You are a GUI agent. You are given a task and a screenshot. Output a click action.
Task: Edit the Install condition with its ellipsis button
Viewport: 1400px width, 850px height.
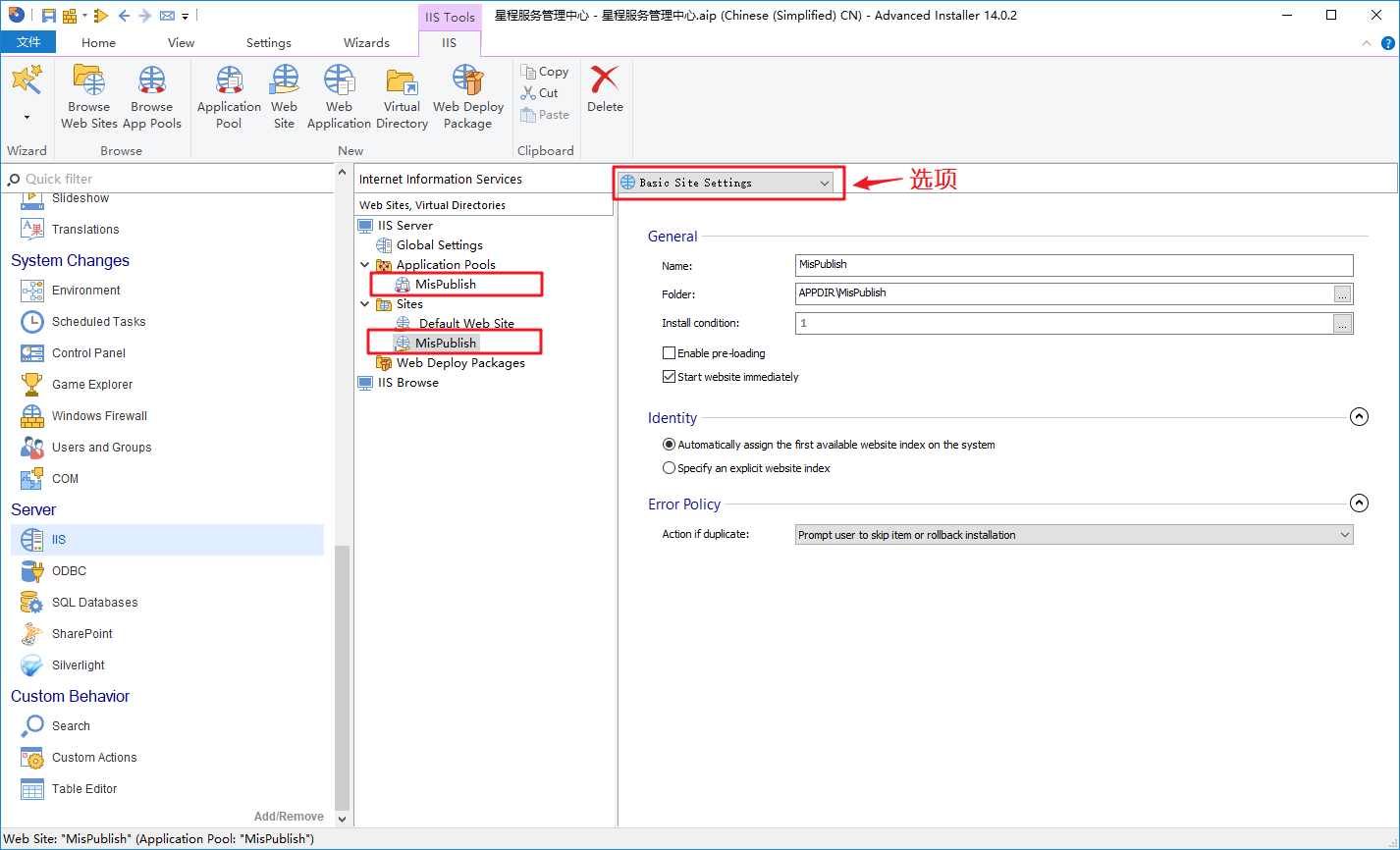[x=1343, y=323]
